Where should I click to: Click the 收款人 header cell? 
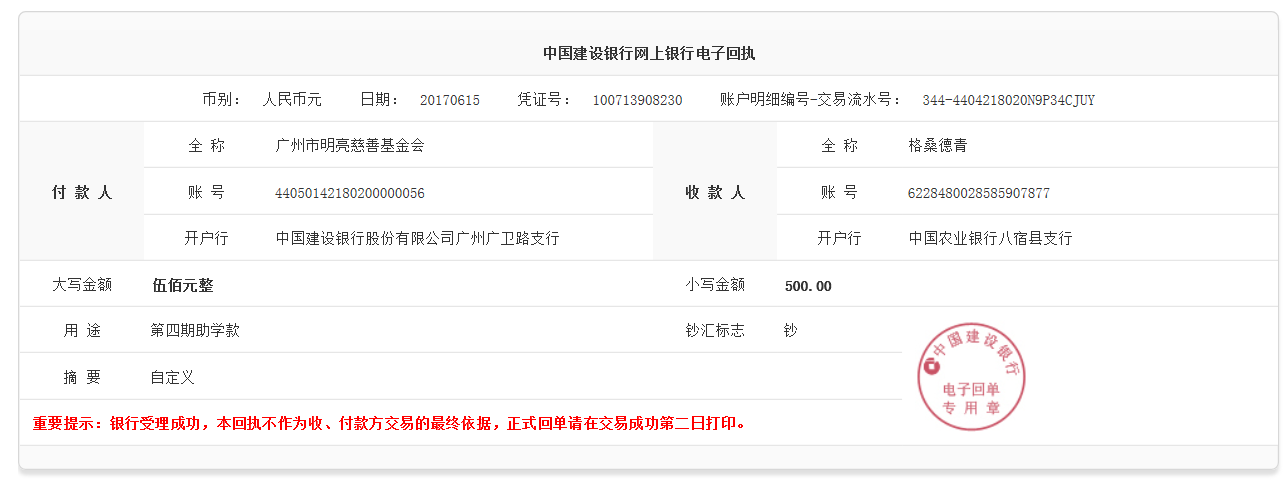(x=715, y=192)
